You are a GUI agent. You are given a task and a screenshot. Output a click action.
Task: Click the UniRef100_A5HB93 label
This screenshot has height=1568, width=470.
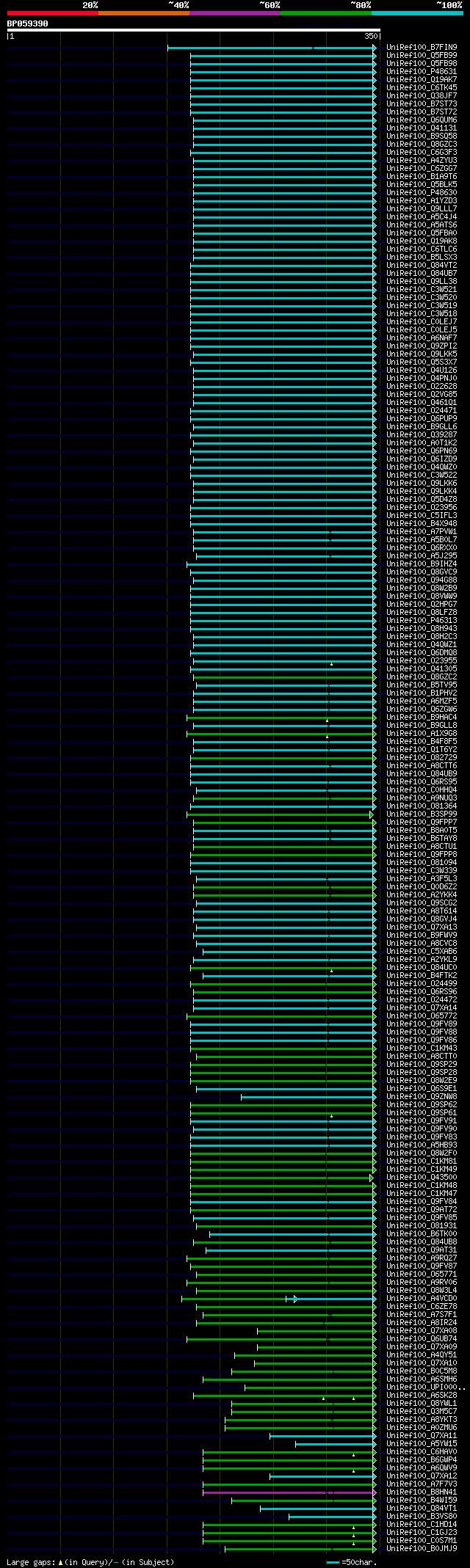click(422, 1145)
